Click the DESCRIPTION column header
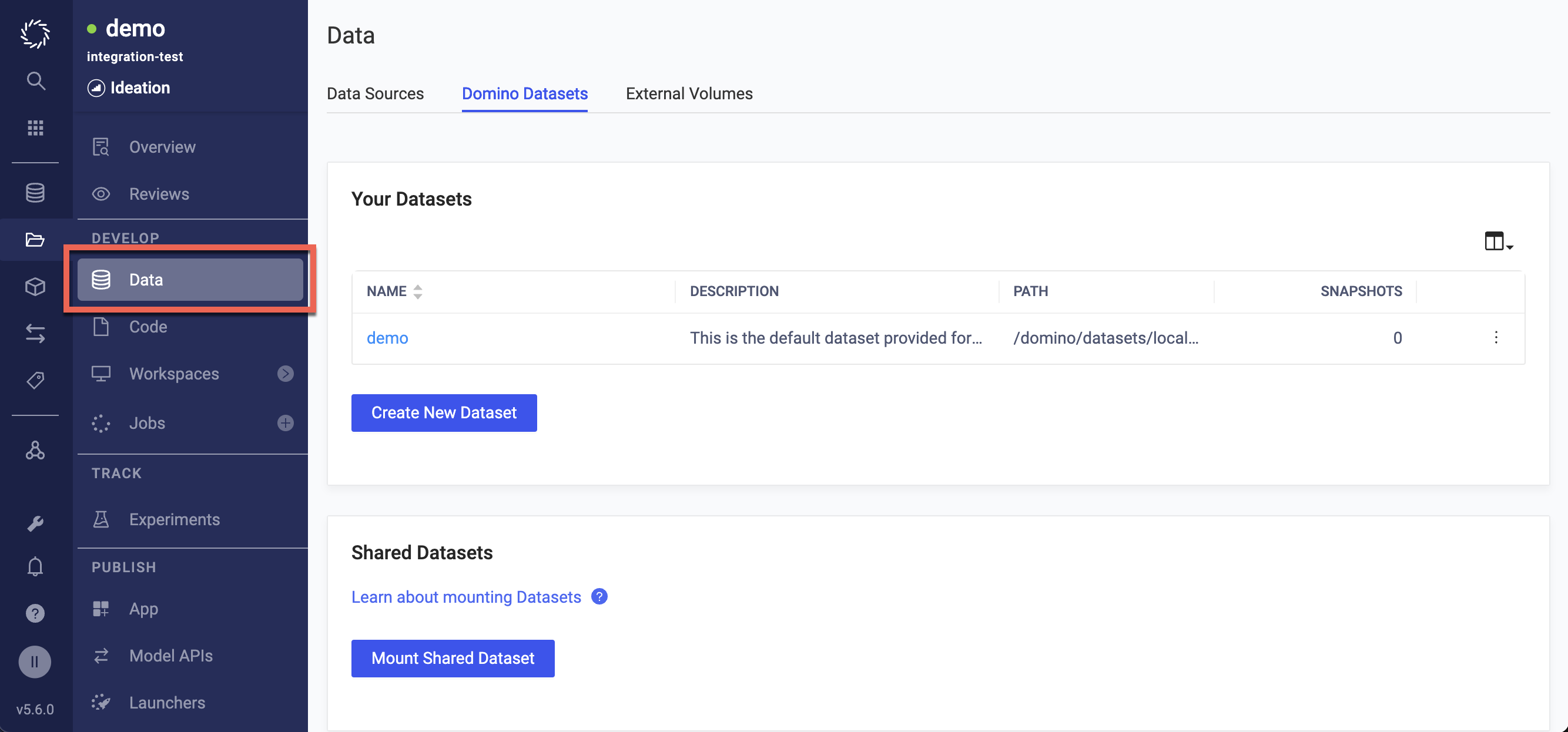The width and height of the screenshot is (1568, 732). pyautogui.click(x=734, y=291)
